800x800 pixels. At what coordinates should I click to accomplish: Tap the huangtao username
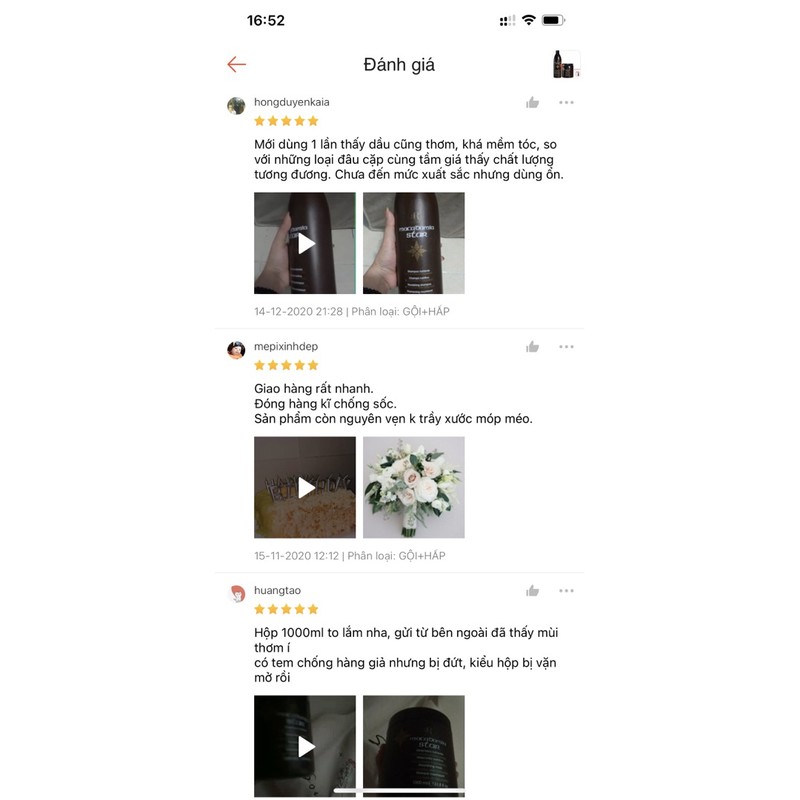pos(278,590)
